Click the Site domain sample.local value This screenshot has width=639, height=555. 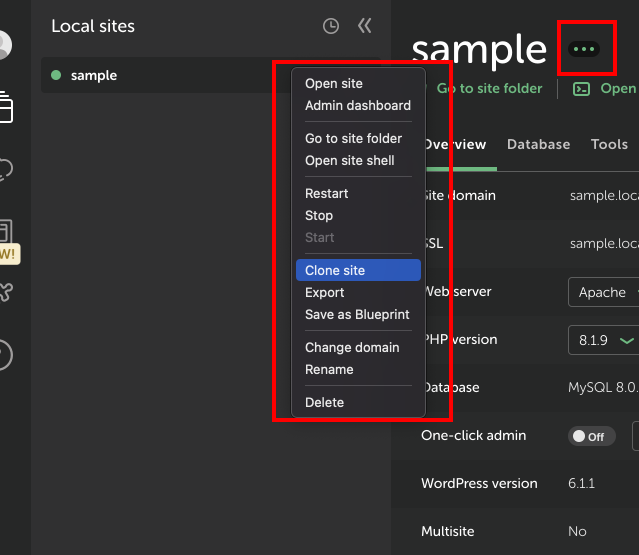click(604, 196)
